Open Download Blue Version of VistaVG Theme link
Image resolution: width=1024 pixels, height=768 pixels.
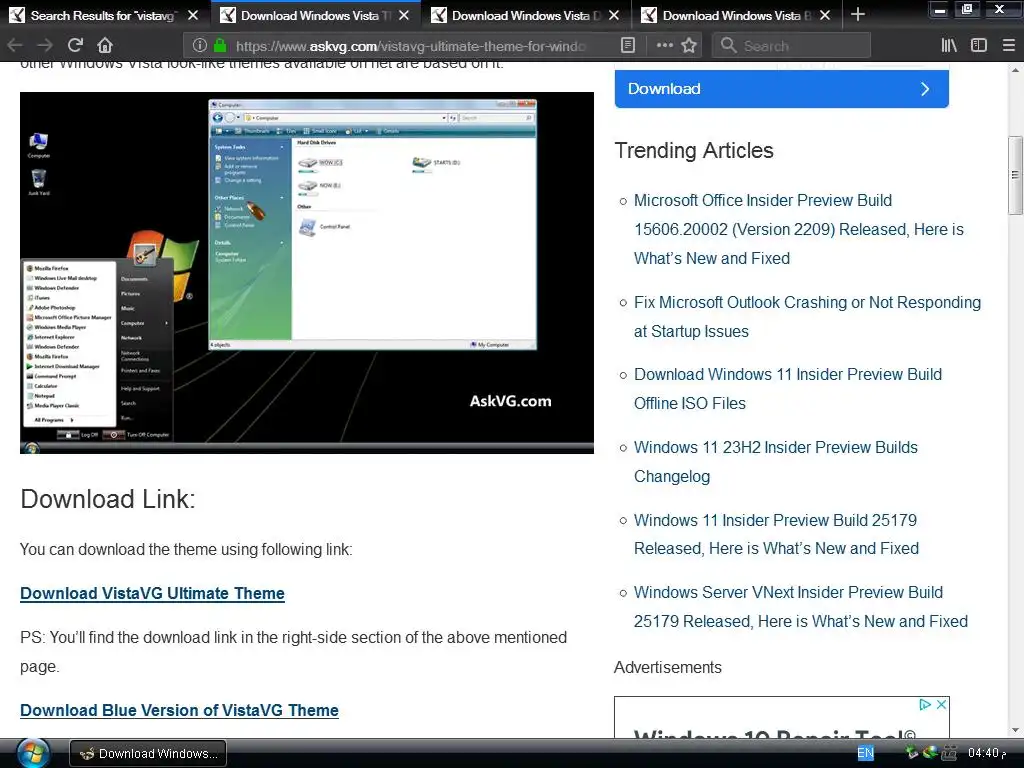[x=180, y=710]
